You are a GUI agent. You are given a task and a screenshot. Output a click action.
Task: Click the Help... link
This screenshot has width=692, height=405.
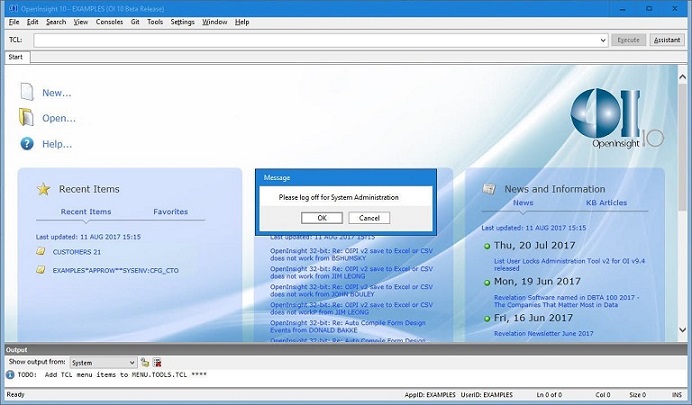click(57, 144)
